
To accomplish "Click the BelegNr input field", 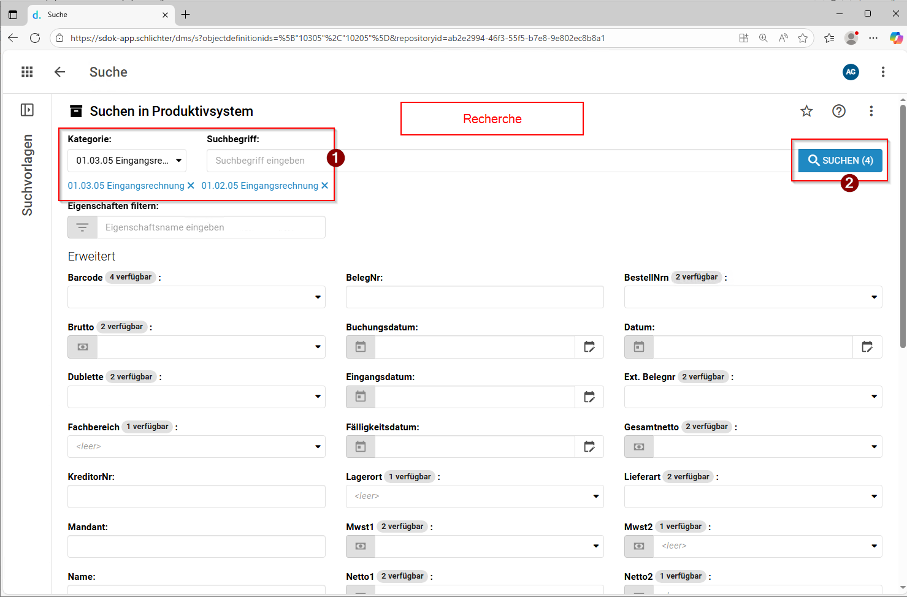I will point(474,297).
